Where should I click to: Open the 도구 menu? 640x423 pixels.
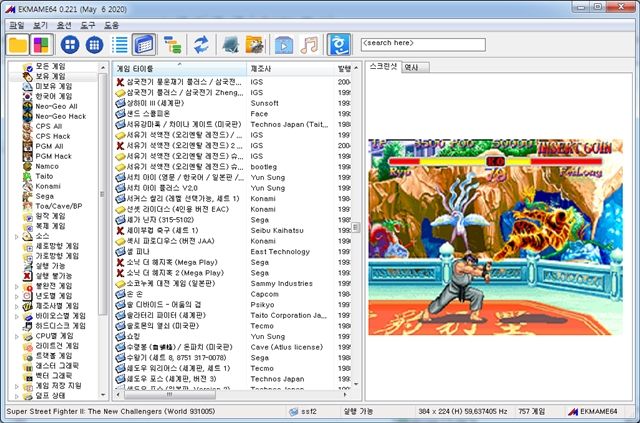coord(88,25)
